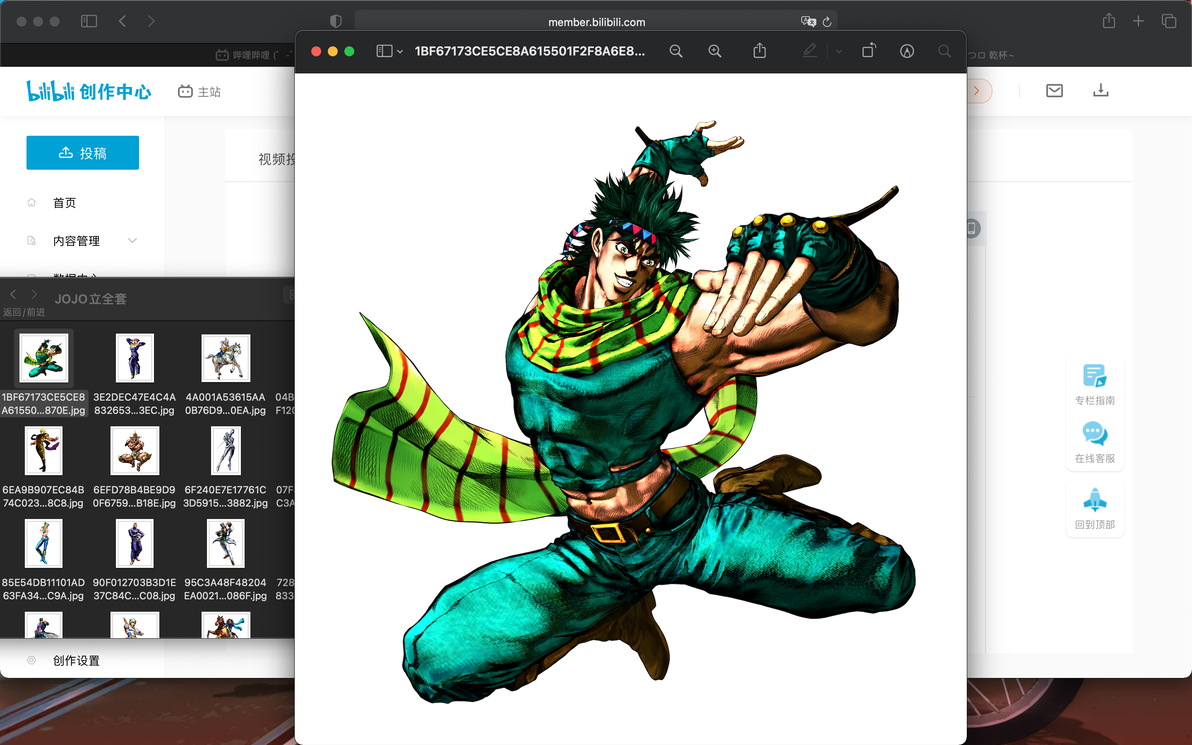Select file 6EA9B907EC84B...8C8.jpg thumbnail

(x=43, y=451)
